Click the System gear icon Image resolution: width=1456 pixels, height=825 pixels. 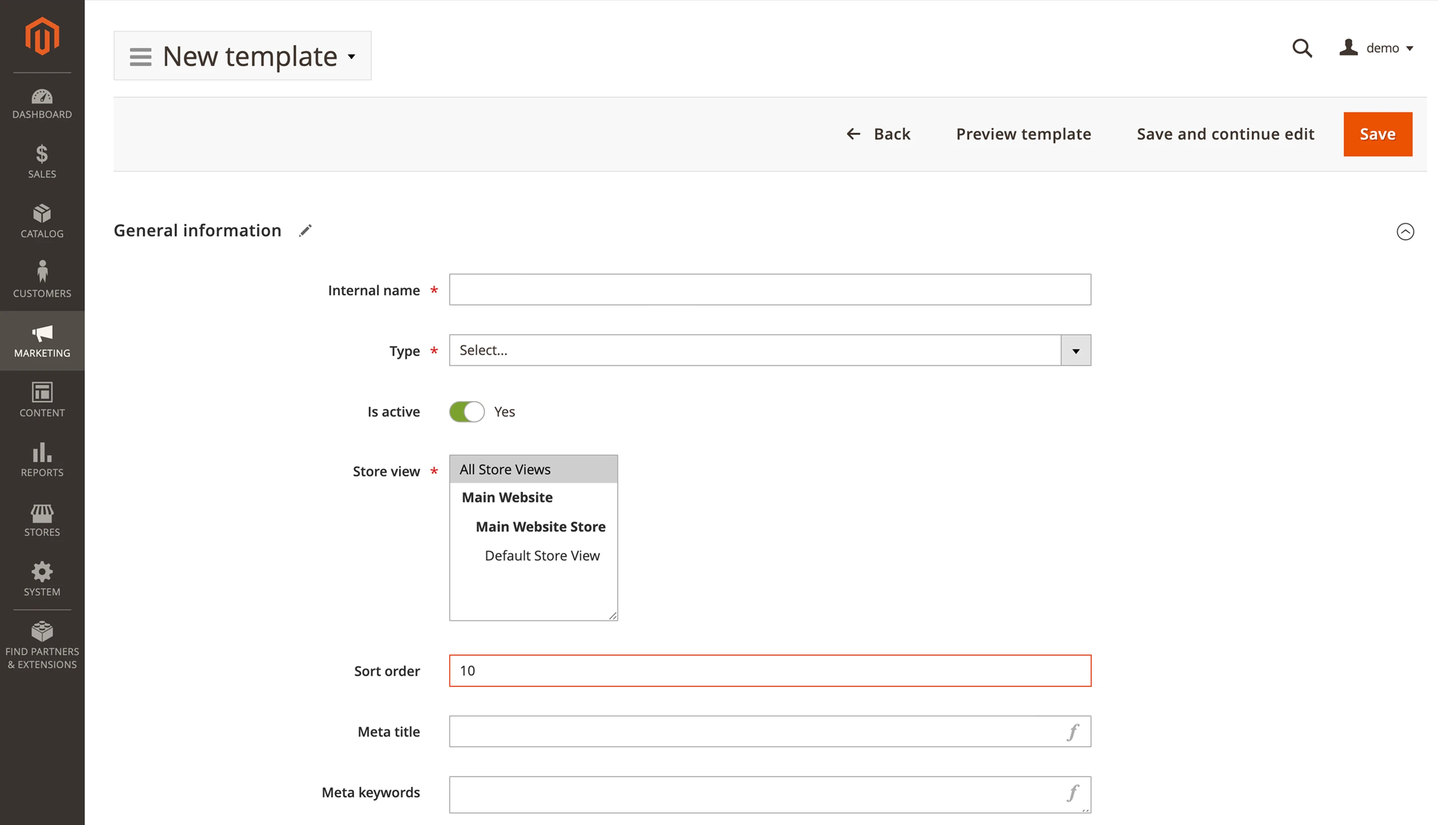click(42, 579)
